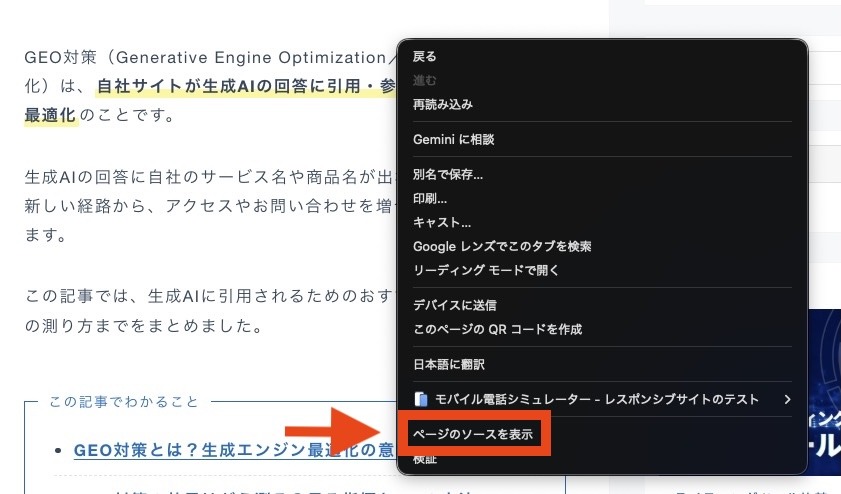Click paragraph line 生成AIの回答に自社のサービス名

point(209,177)
